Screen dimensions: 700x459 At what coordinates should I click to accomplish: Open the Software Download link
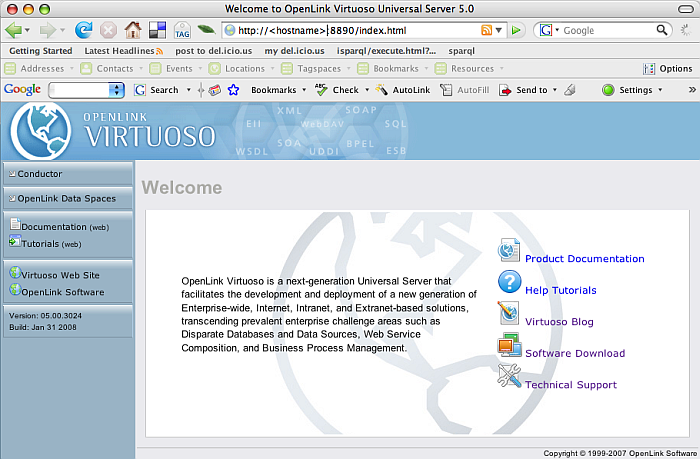click(575, 353)
